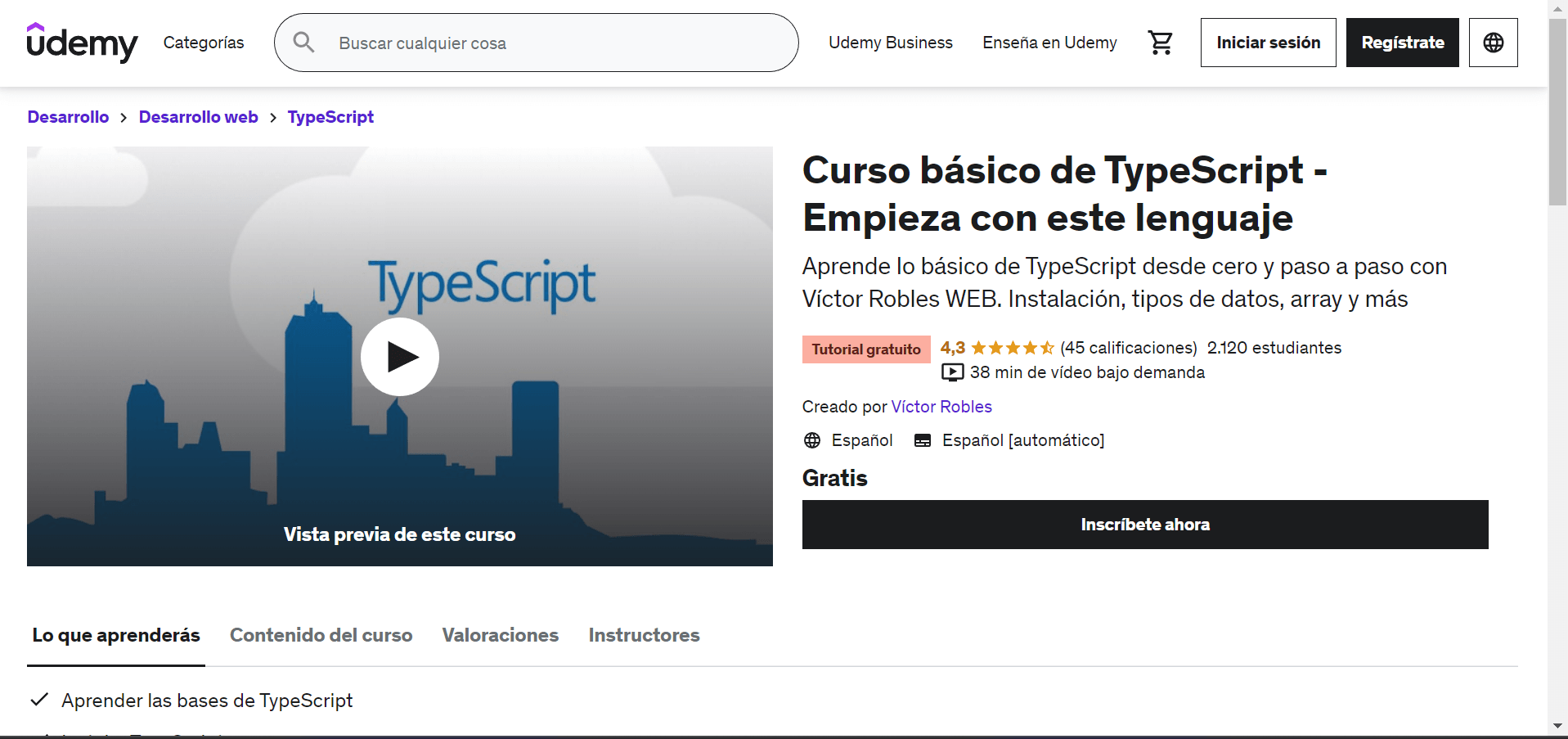Click the star rating icons
1568x739 pixels.
[x=1013, y=348]
